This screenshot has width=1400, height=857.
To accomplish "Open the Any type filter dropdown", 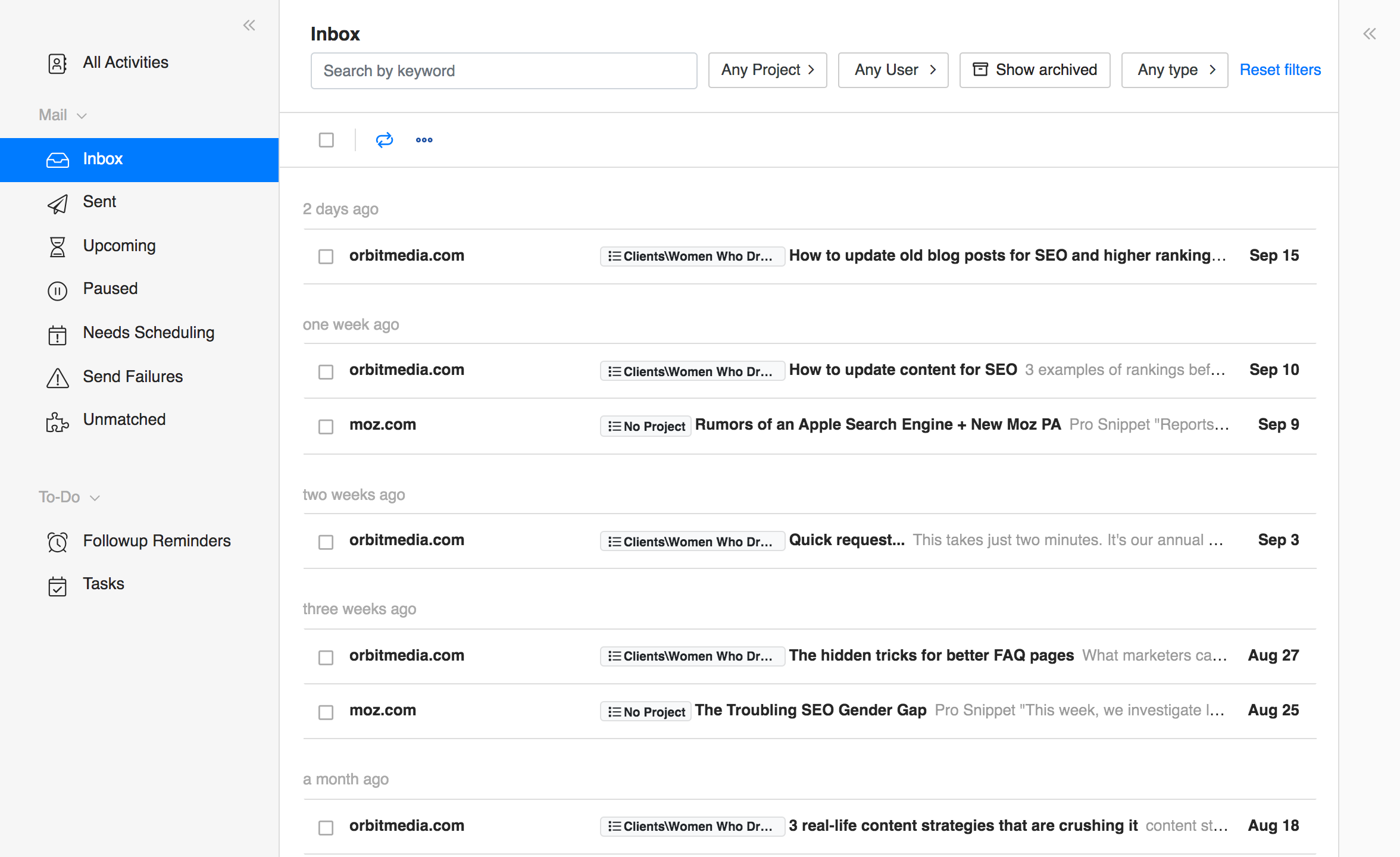I will click(1174, 70).
